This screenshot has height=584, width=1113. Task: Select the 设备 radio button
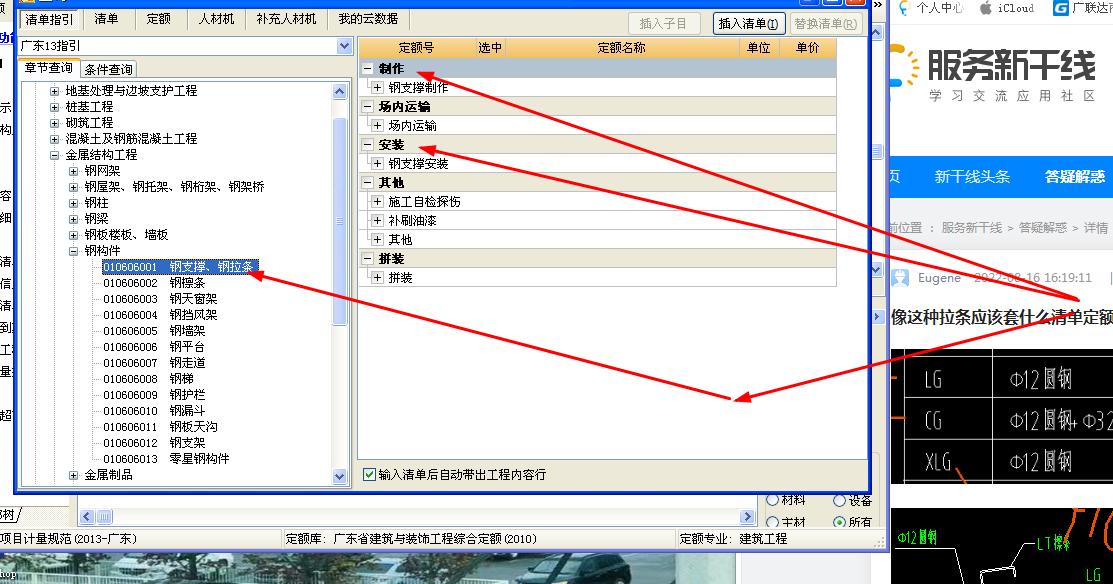click(x=840, y=500)
